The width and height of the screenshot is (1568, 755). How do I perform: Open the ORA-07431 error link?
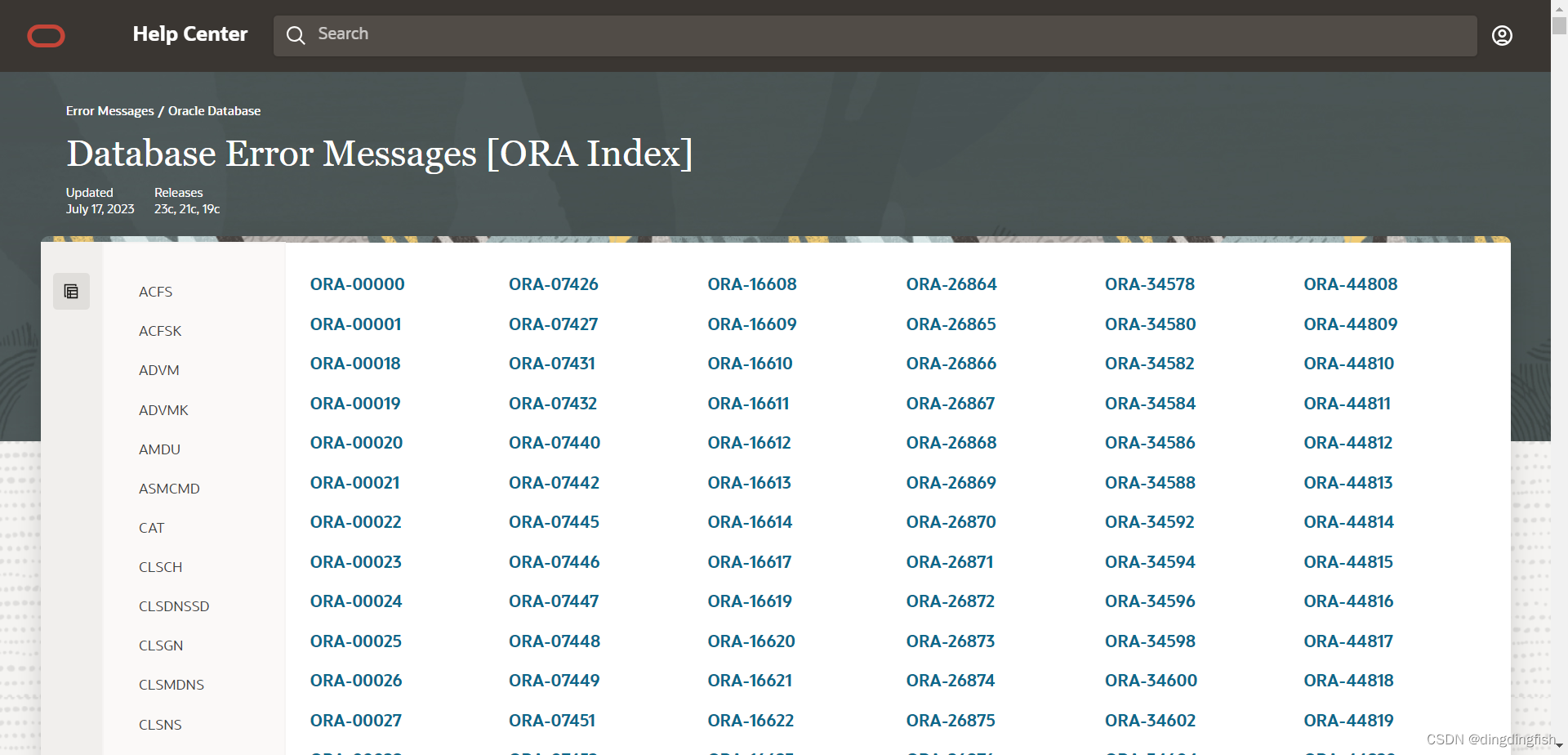[x=551, y=364]
